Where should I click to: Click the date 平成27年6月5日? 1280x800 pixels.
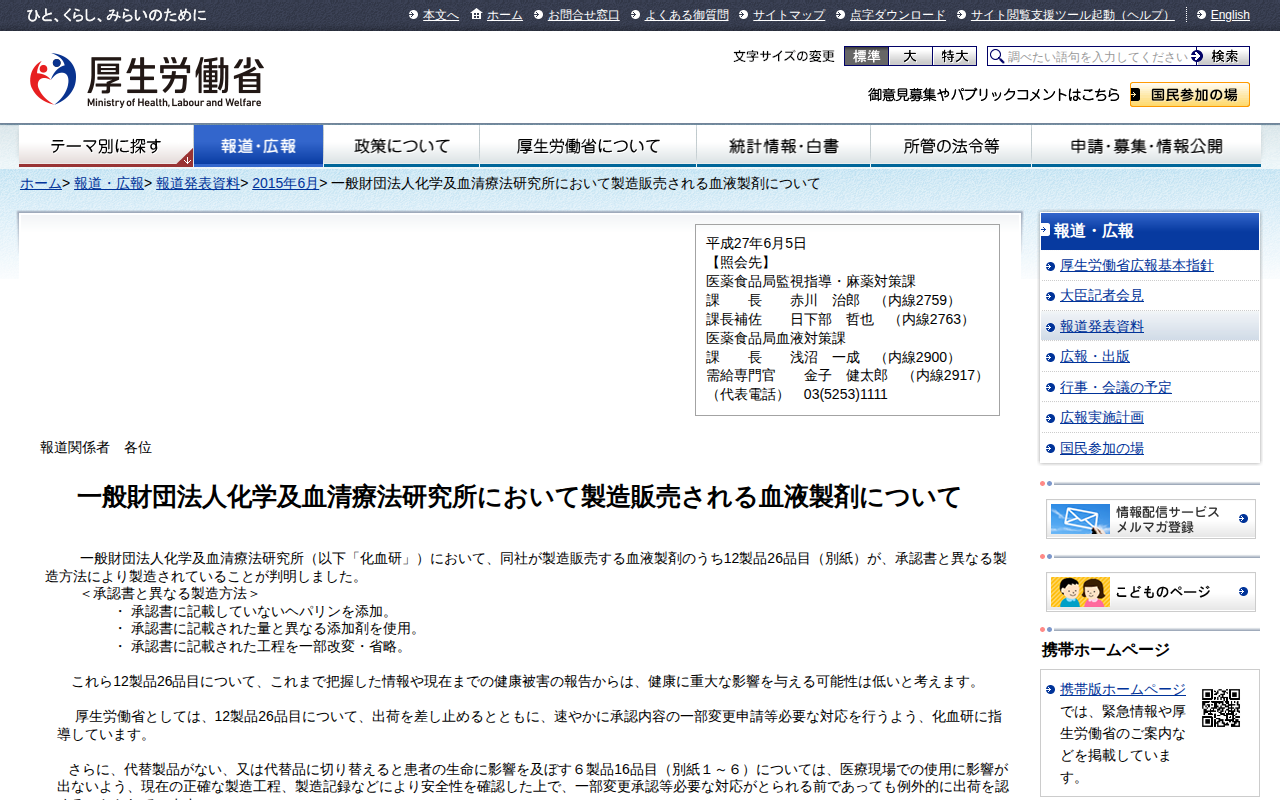(756, 243)
